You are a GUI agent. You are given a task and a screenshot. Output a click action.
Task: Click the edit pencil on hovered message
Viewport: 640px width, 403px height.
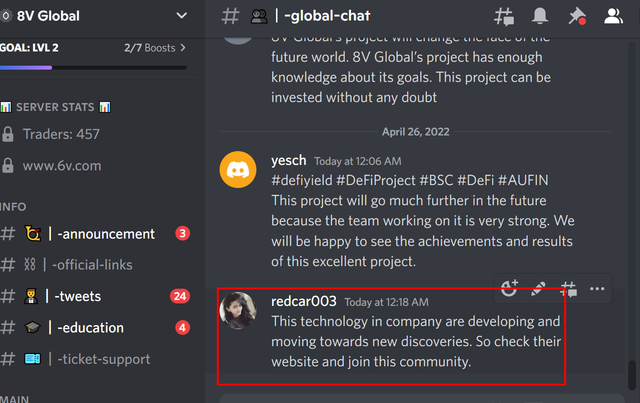point(538,289)
